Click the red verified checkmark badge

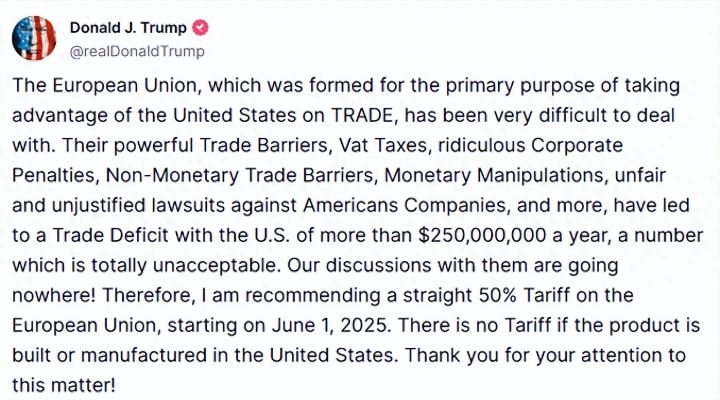199,28
